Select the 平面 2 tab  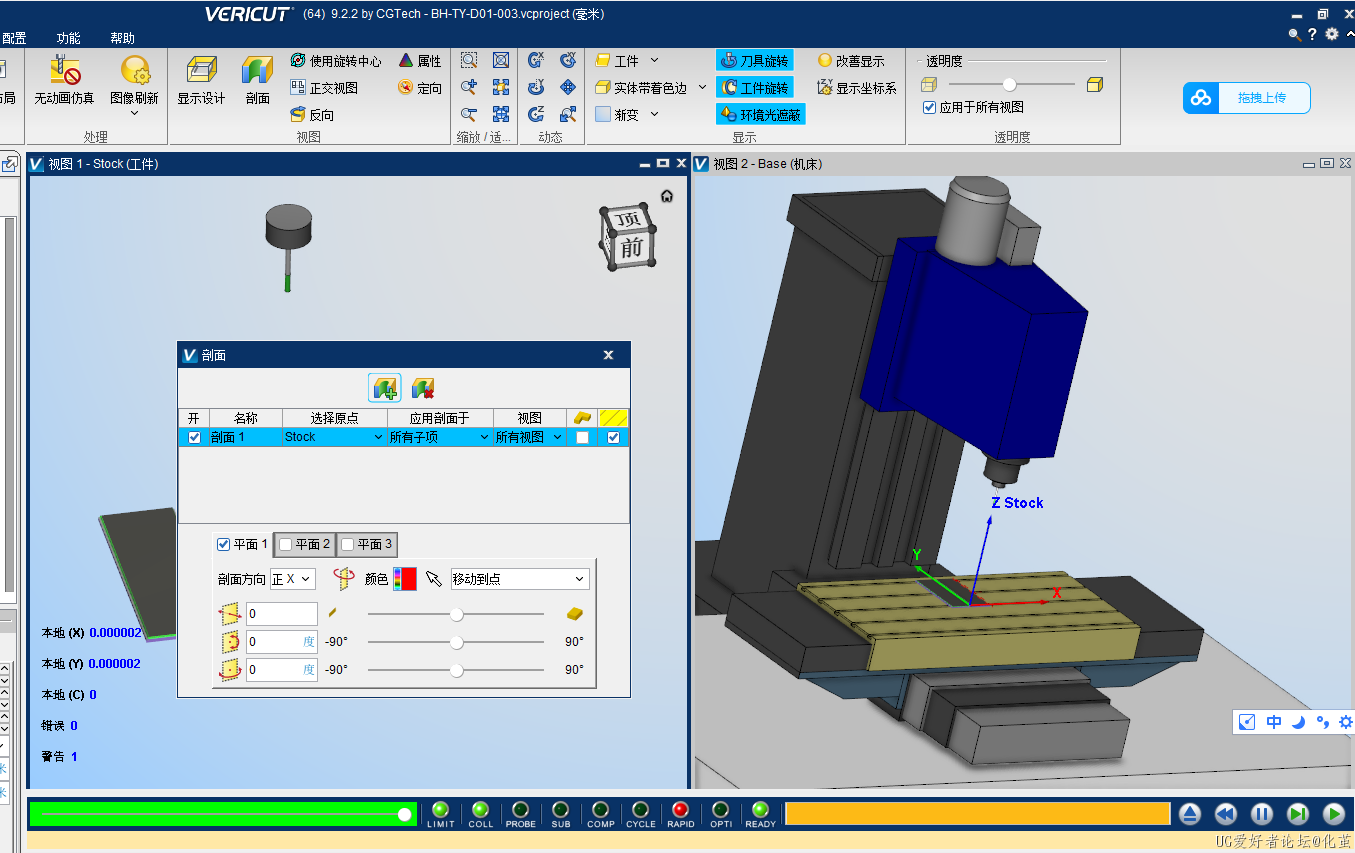tap(305, 544)
